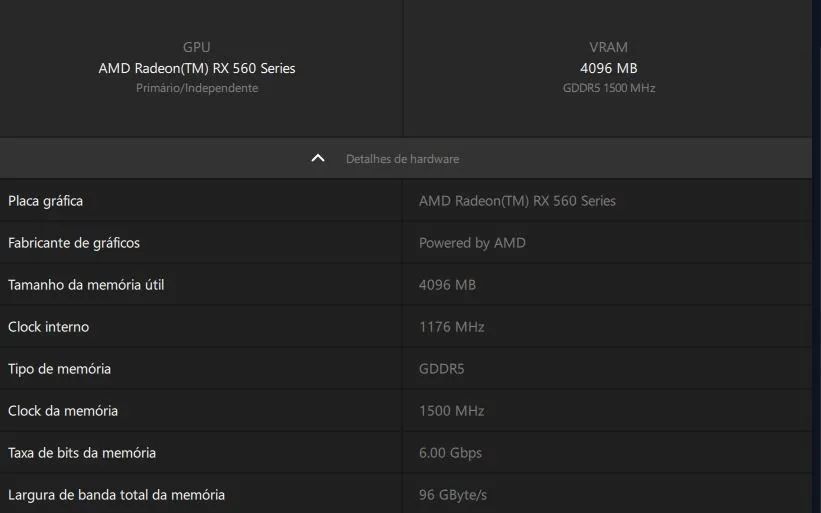Click the 4096 MB value in Tamanho row
Image resolution: width=821 pixels, height=513 pixels.
point(447,285)
